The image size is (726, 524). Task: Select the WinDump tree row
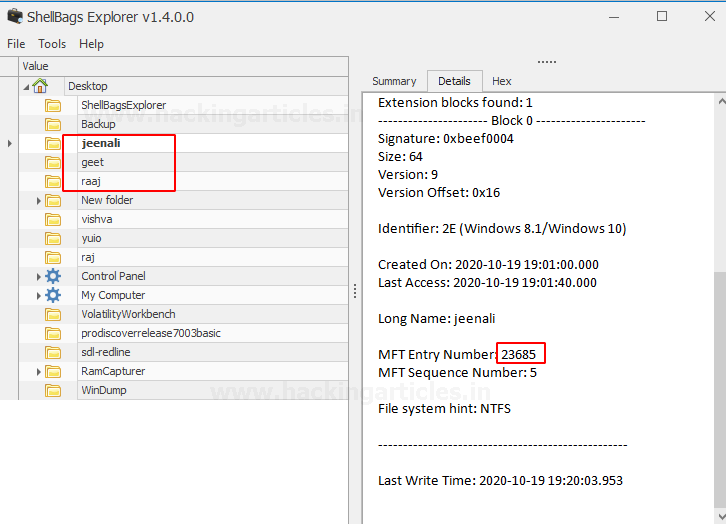[213, 390]
